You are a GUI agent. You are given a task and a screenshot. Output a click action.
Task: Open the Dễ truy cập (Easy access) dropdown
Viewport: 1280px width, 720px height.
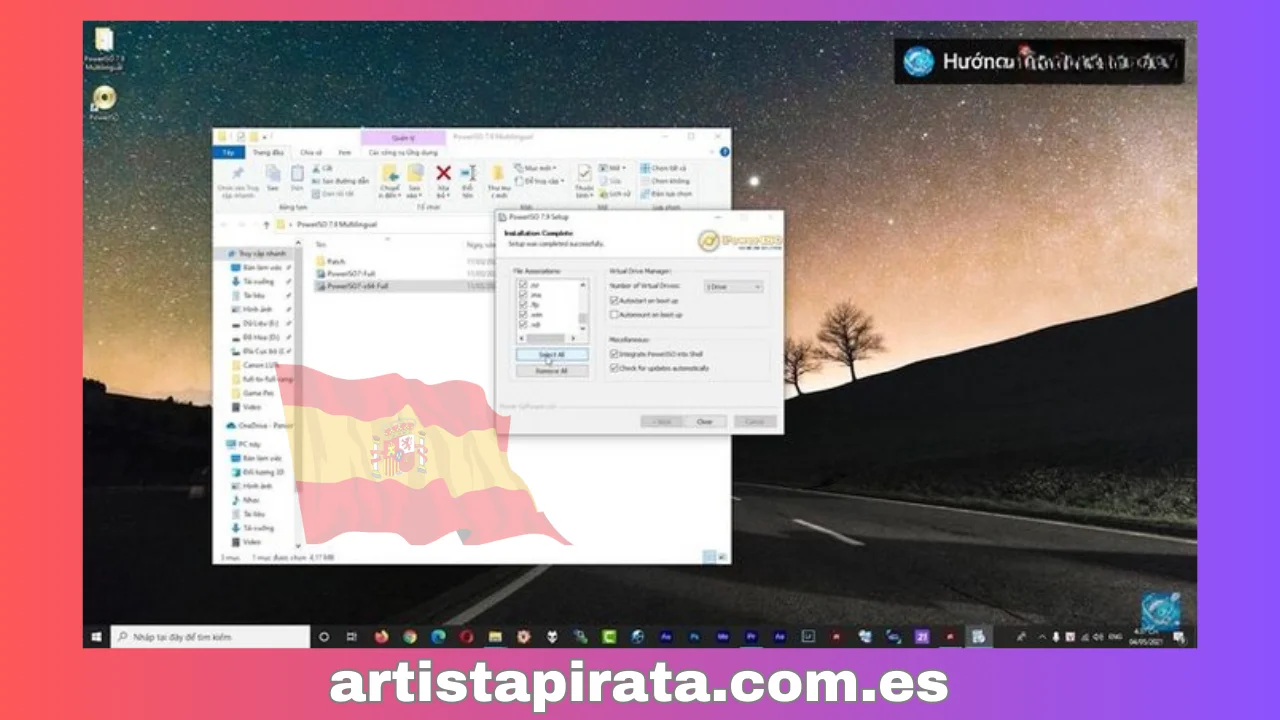click(x=538, y=181)
